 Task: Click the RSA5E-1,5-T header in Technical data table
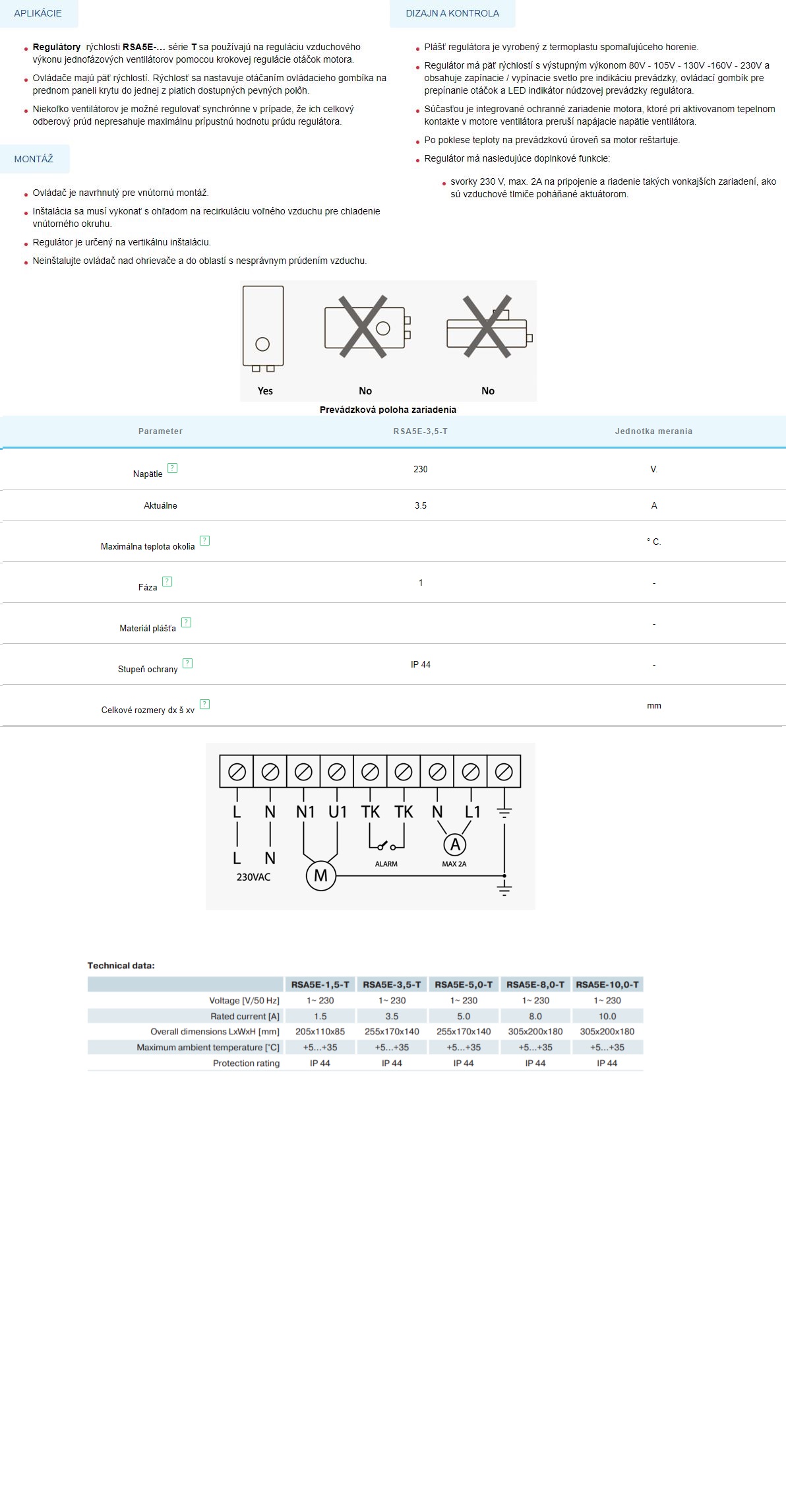pyautogui.click(x=320, y=984)
